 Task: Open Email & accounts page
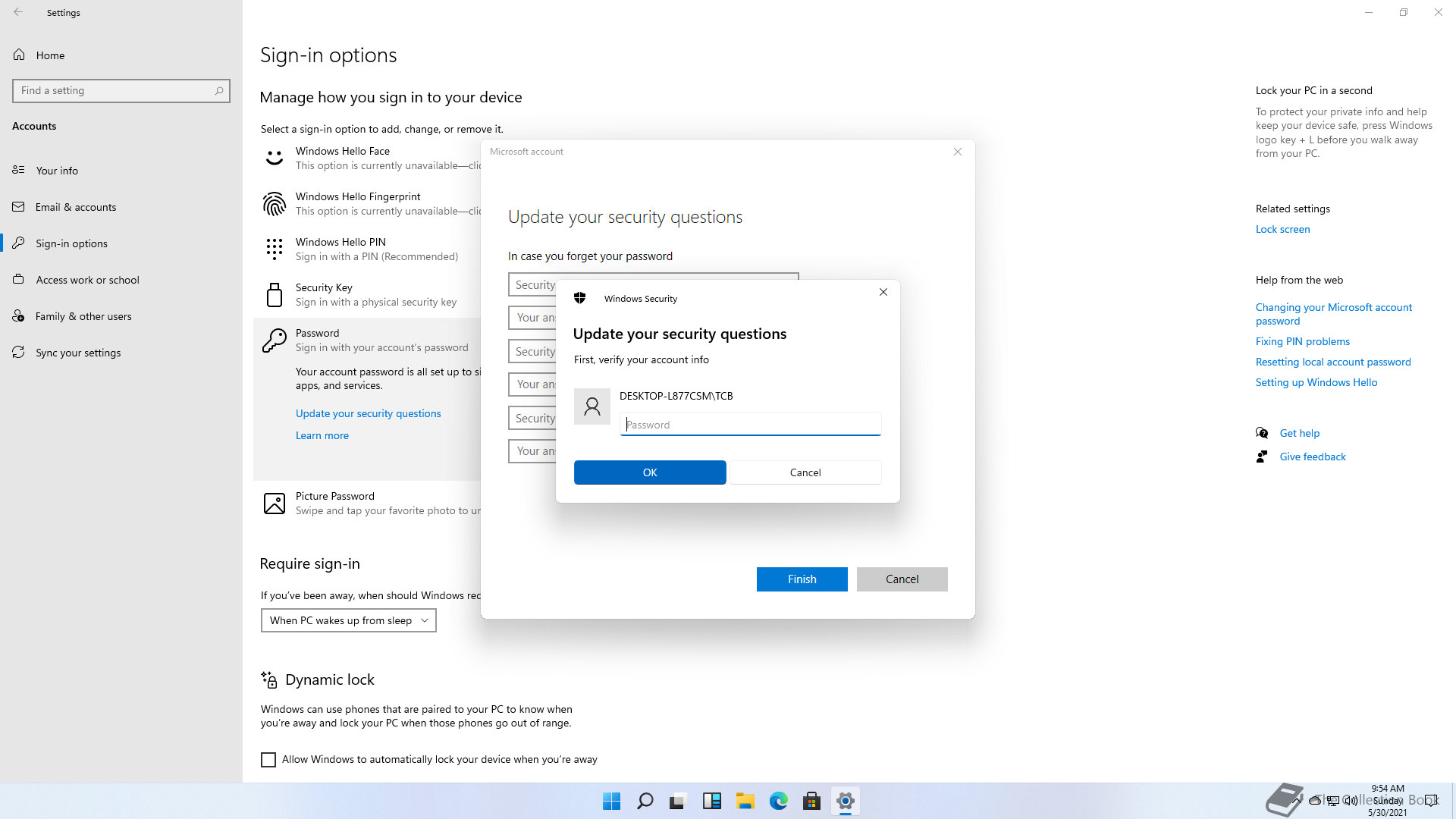click(121, 207)
